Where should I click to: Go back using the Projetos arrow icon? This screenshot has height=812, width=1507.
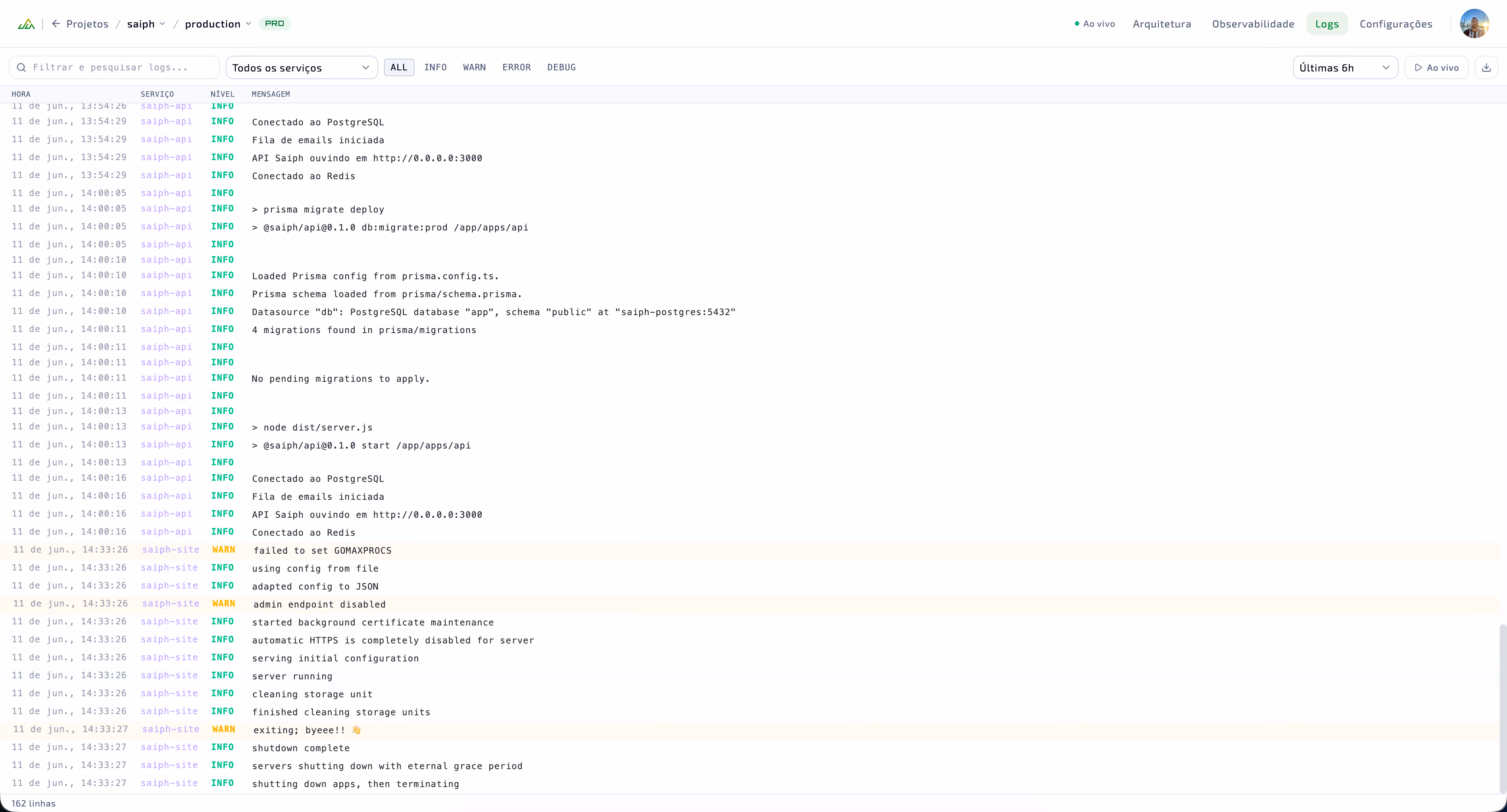[56, 23]
